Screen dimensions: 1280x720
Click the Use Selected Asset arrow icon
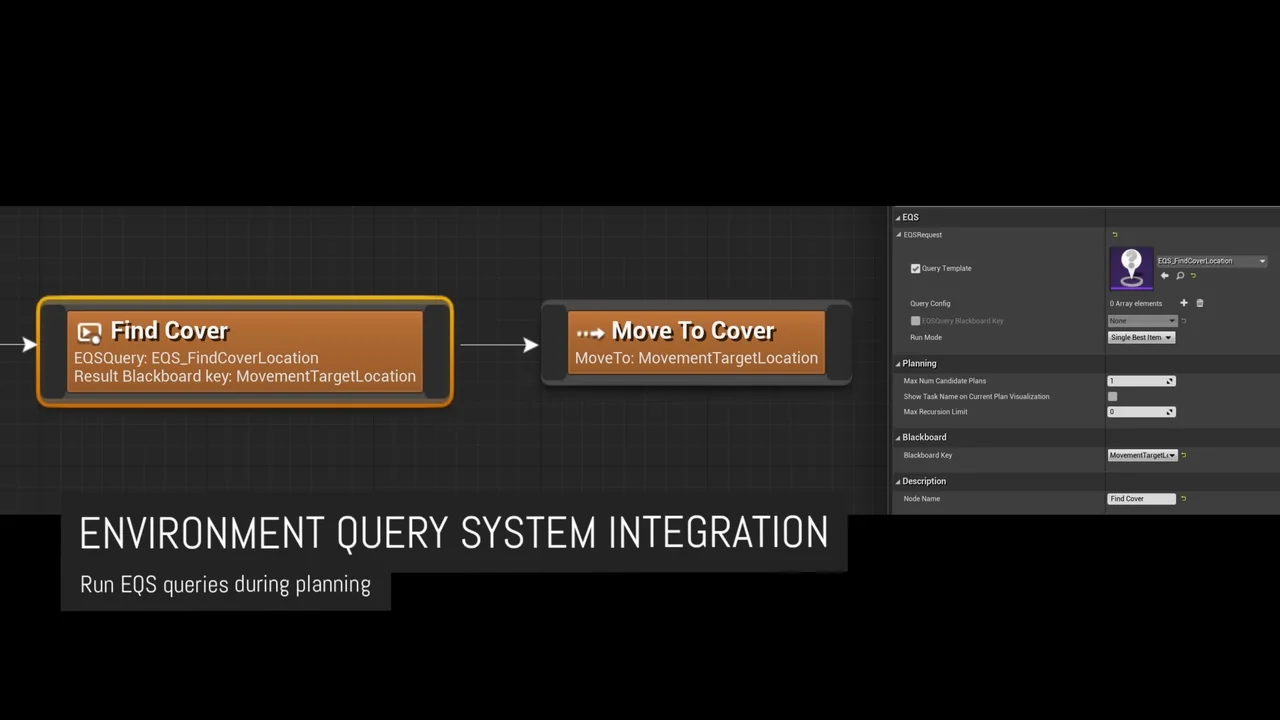[1164, 276]
